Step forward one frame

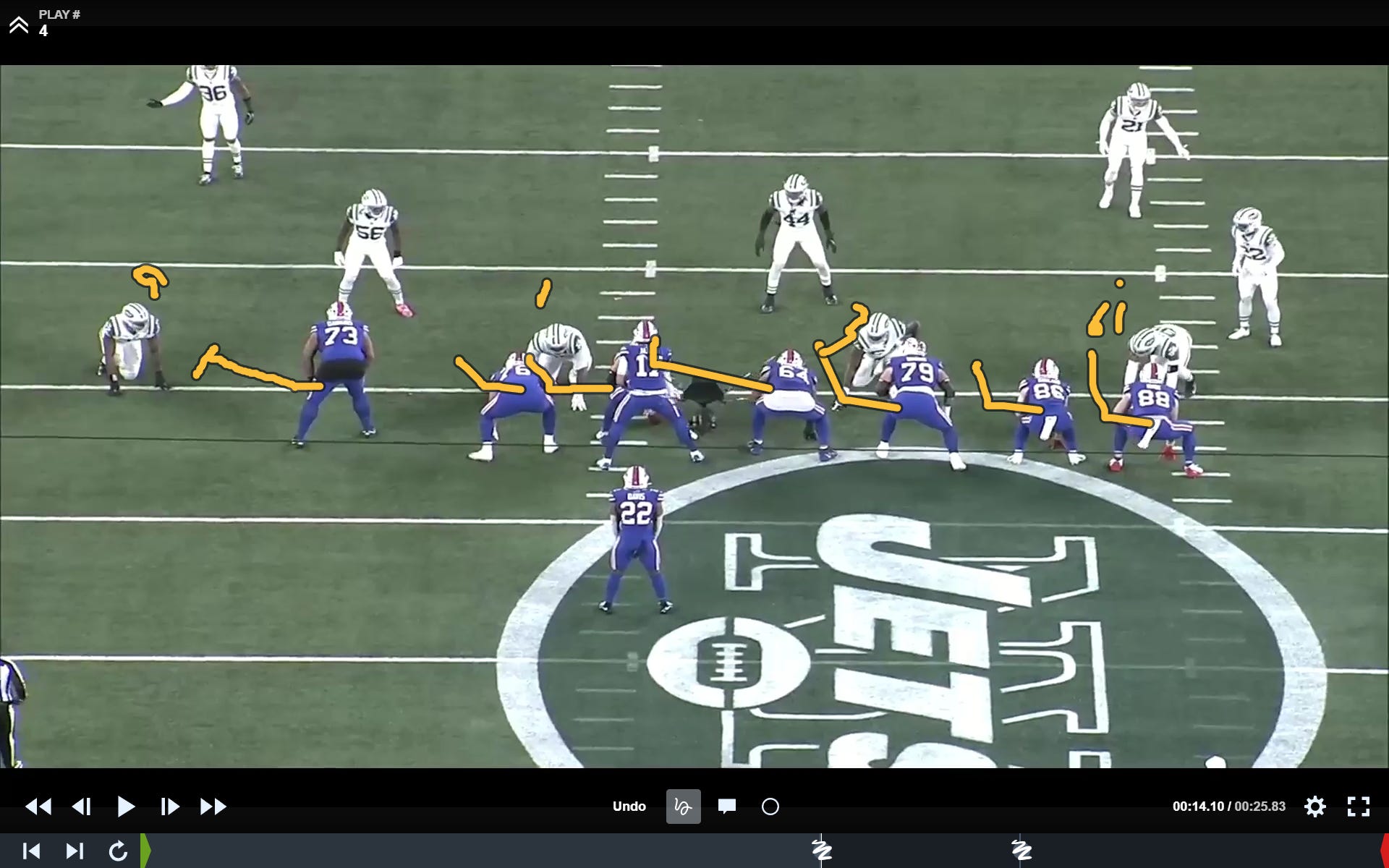[x=170, y=807]
